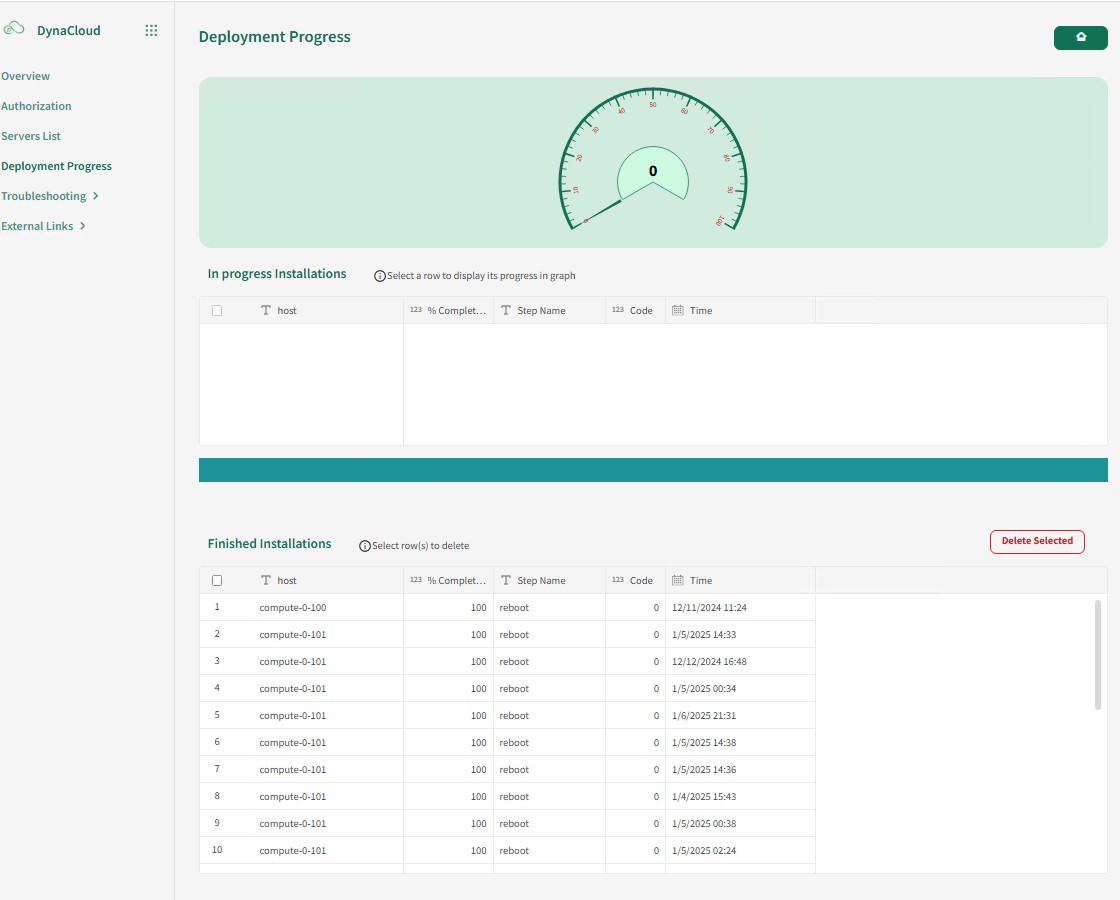Click calendar icon in In-progress Time column

pyautogui.click(x=677, y=310)
